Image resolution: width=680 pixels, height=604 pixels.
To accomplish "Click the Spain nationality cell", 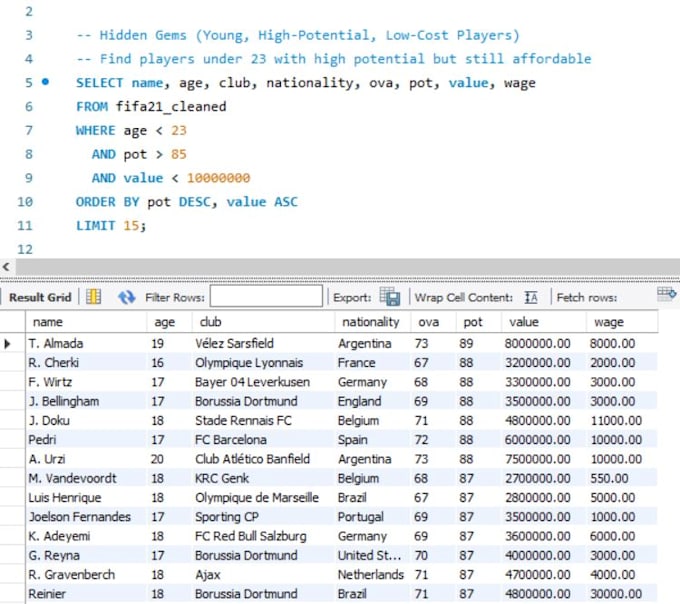I will [x=373, y=440].
